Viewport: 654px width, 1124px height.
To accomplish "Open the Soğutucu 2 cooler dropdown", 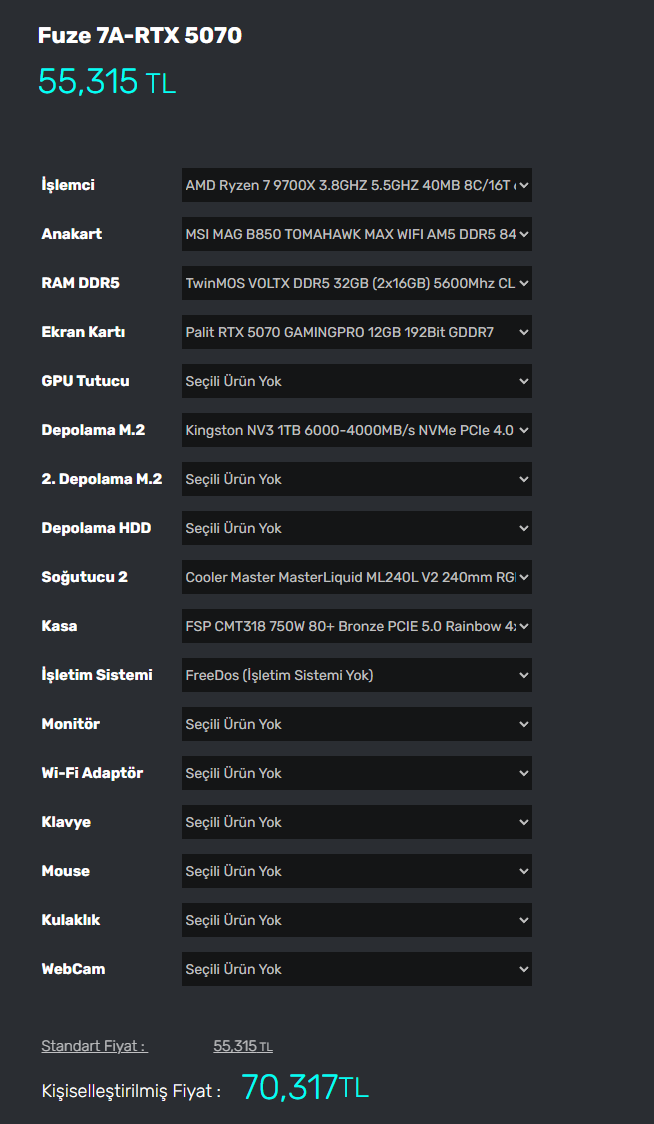I will coord(356,577).
